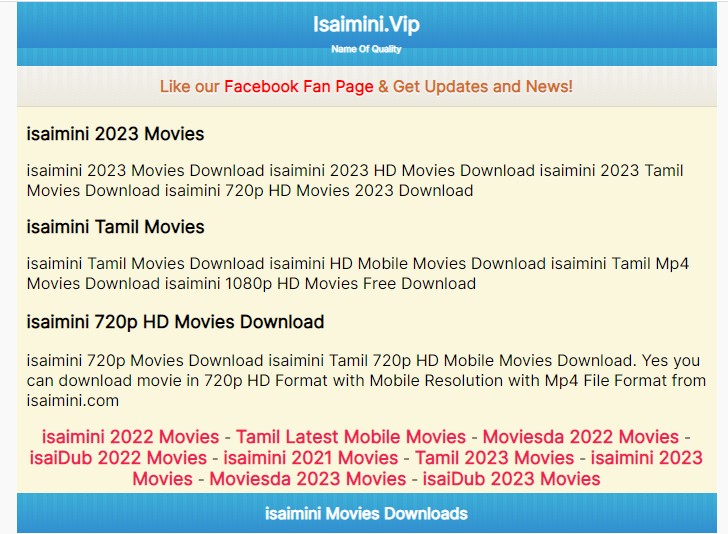Viewport: 728px width, 534px height.
Task: Open isaiDub 2023 Movies link
Action: click(512, 479)
